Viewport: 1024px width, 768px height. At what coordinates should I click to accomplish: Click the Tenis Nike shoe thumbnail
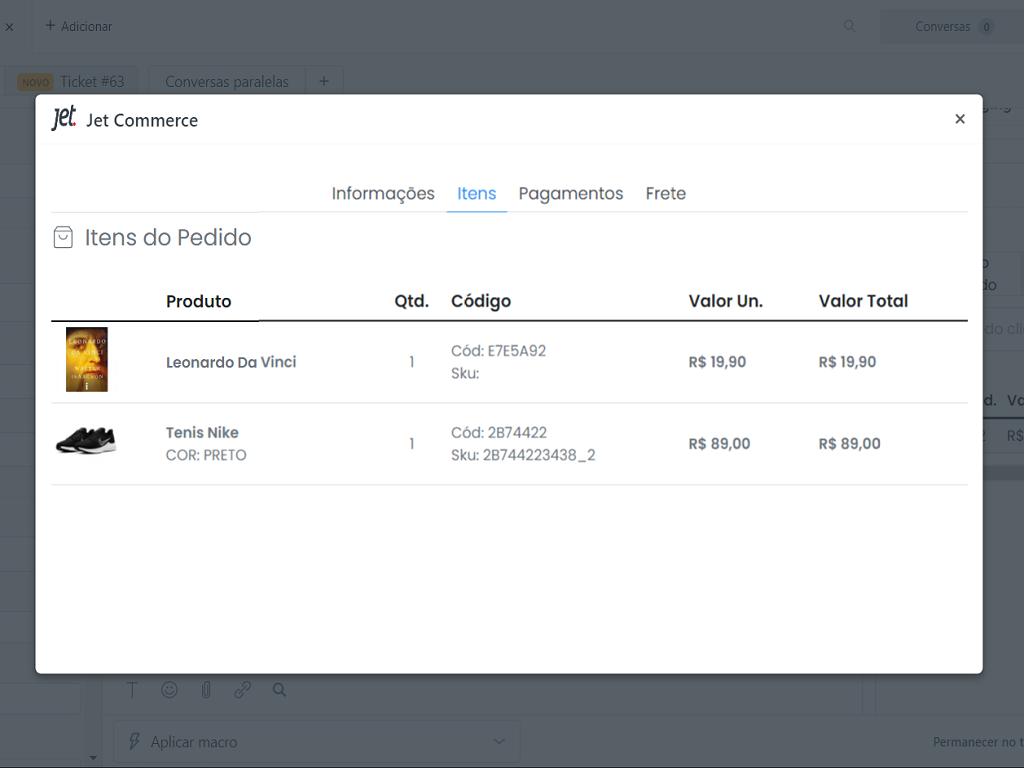(x=86, y=440)
